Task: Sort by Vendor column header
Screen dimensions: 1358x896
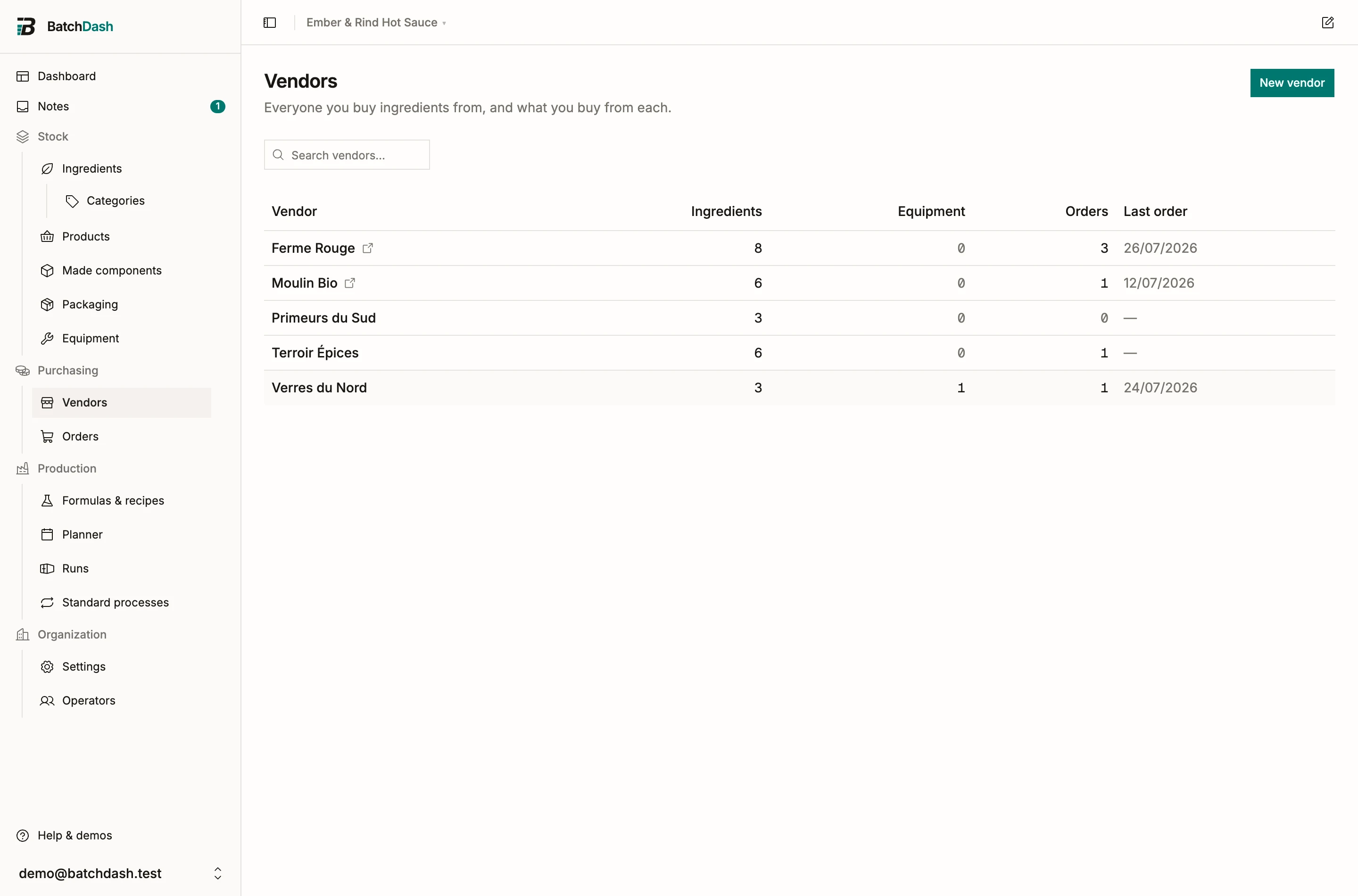Action: point(294,211)
